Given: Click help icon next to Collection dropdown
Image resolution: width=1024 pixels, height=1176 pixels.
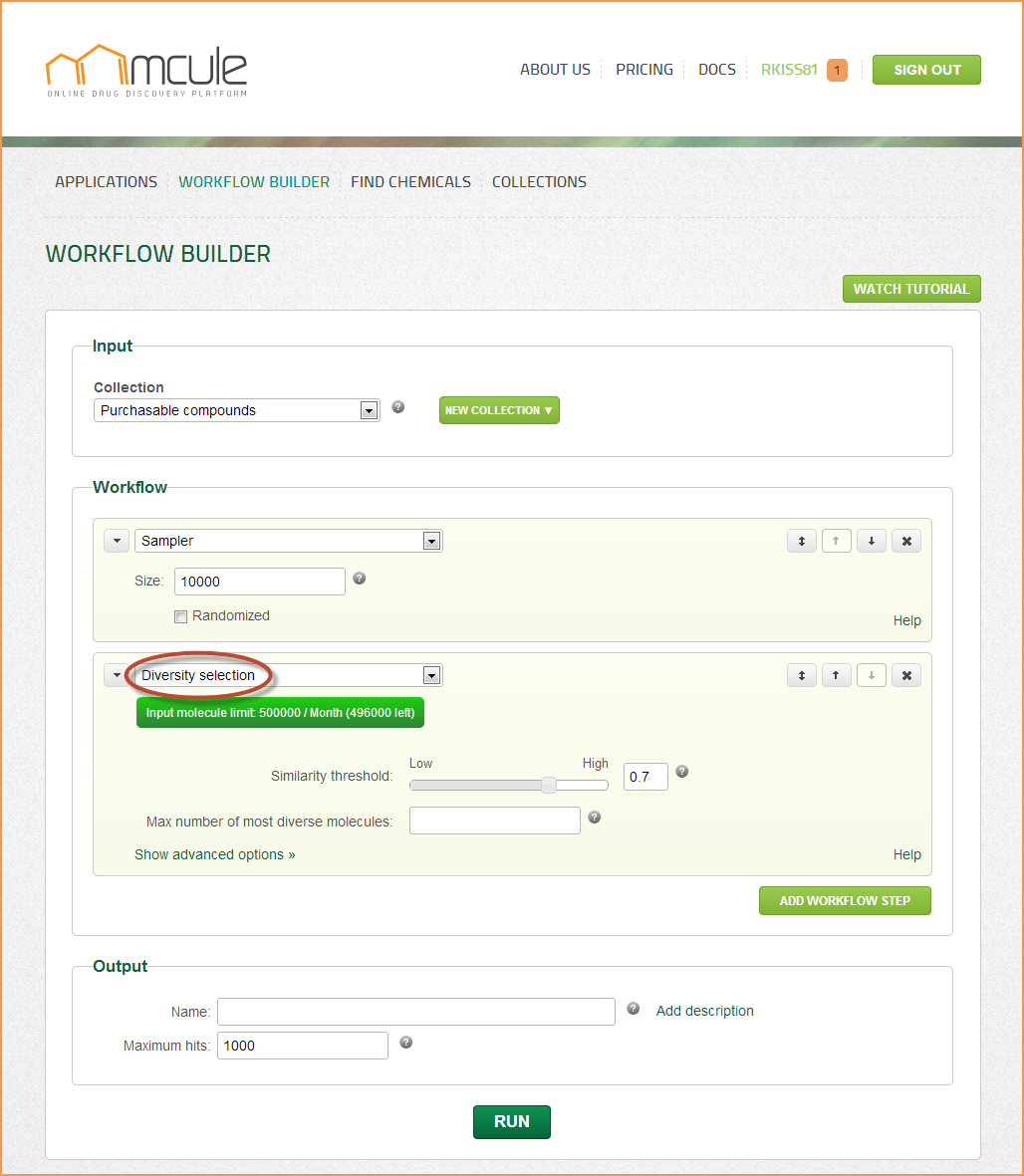Looking at the screenshot, I should point(398,407).
